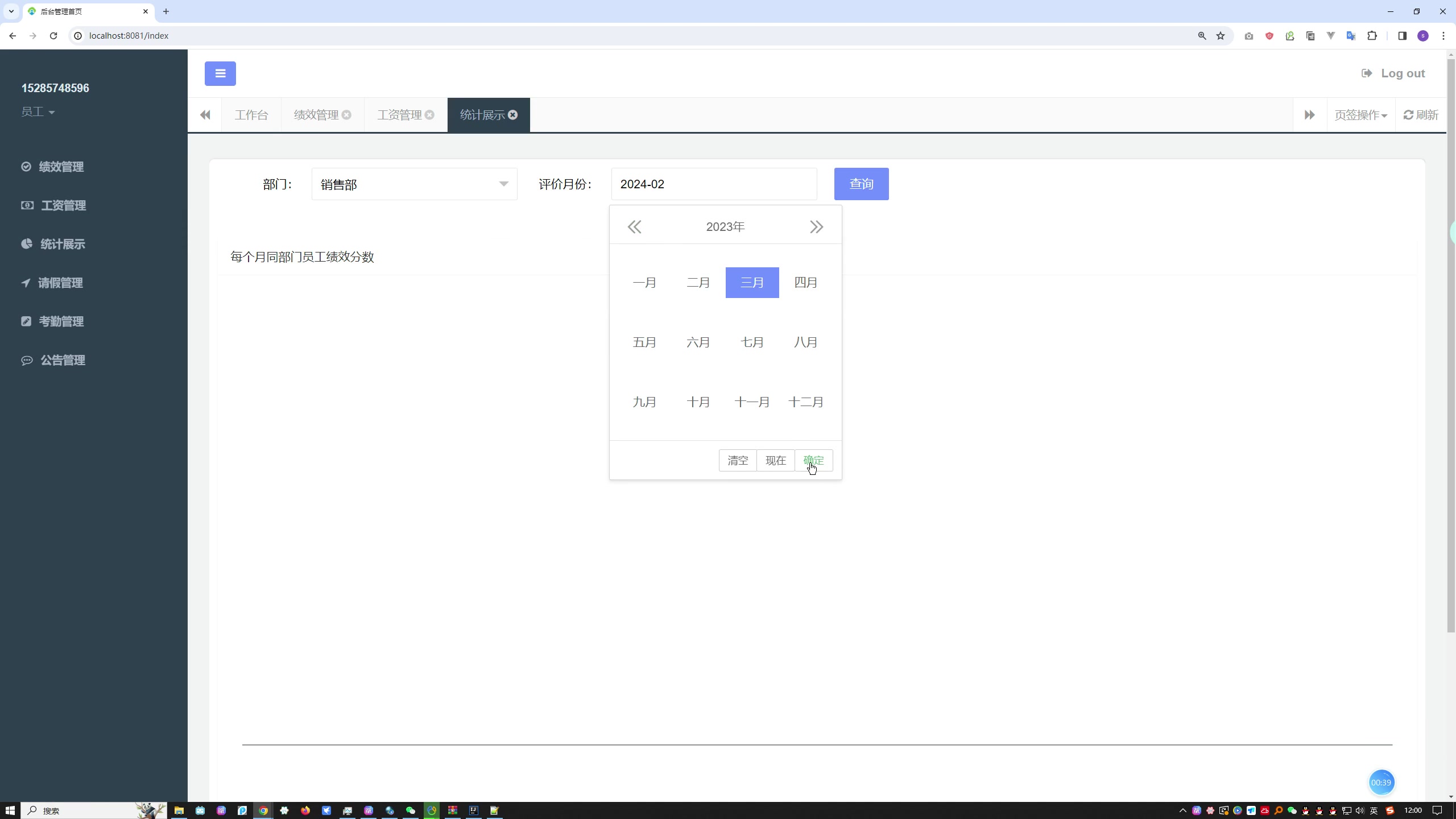Close the 统计展示 tab
Viewport: 1456px width, 819px height.
[512, 115]
